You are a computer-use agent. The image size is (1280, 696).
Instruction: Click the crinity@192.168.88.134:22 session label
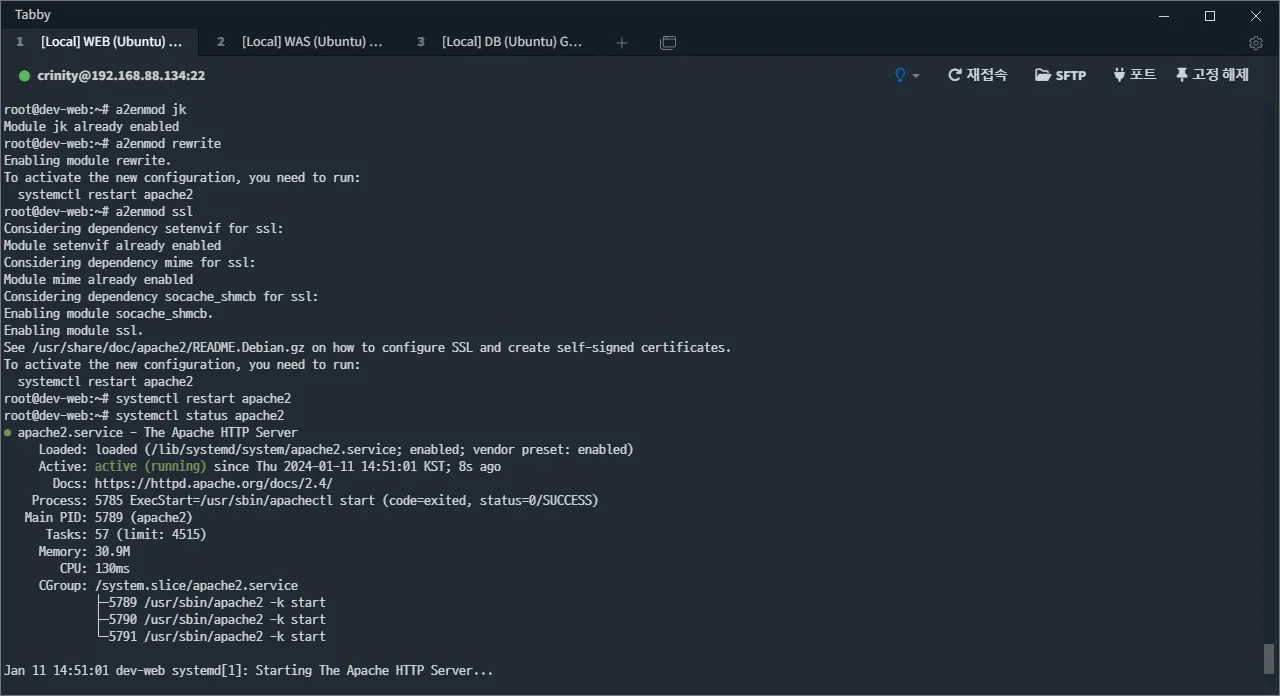(x=121, y=76)
